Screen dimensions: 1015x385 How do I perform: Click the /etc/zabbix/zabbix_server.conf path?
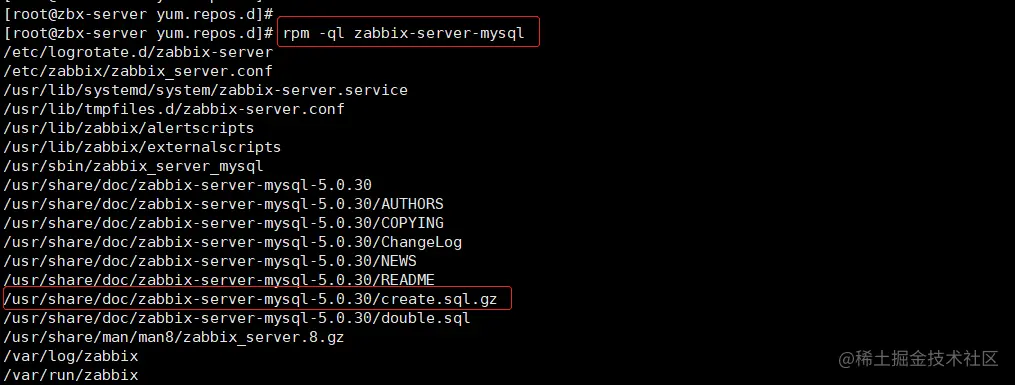(138, 71)
